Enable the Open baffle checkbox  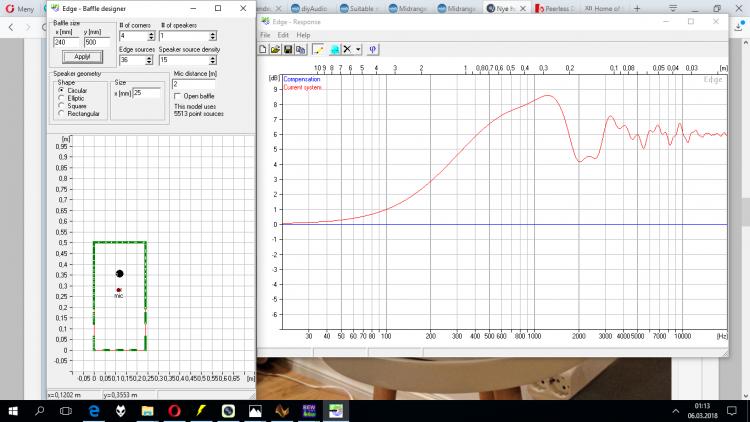click(x=178, y=96)
